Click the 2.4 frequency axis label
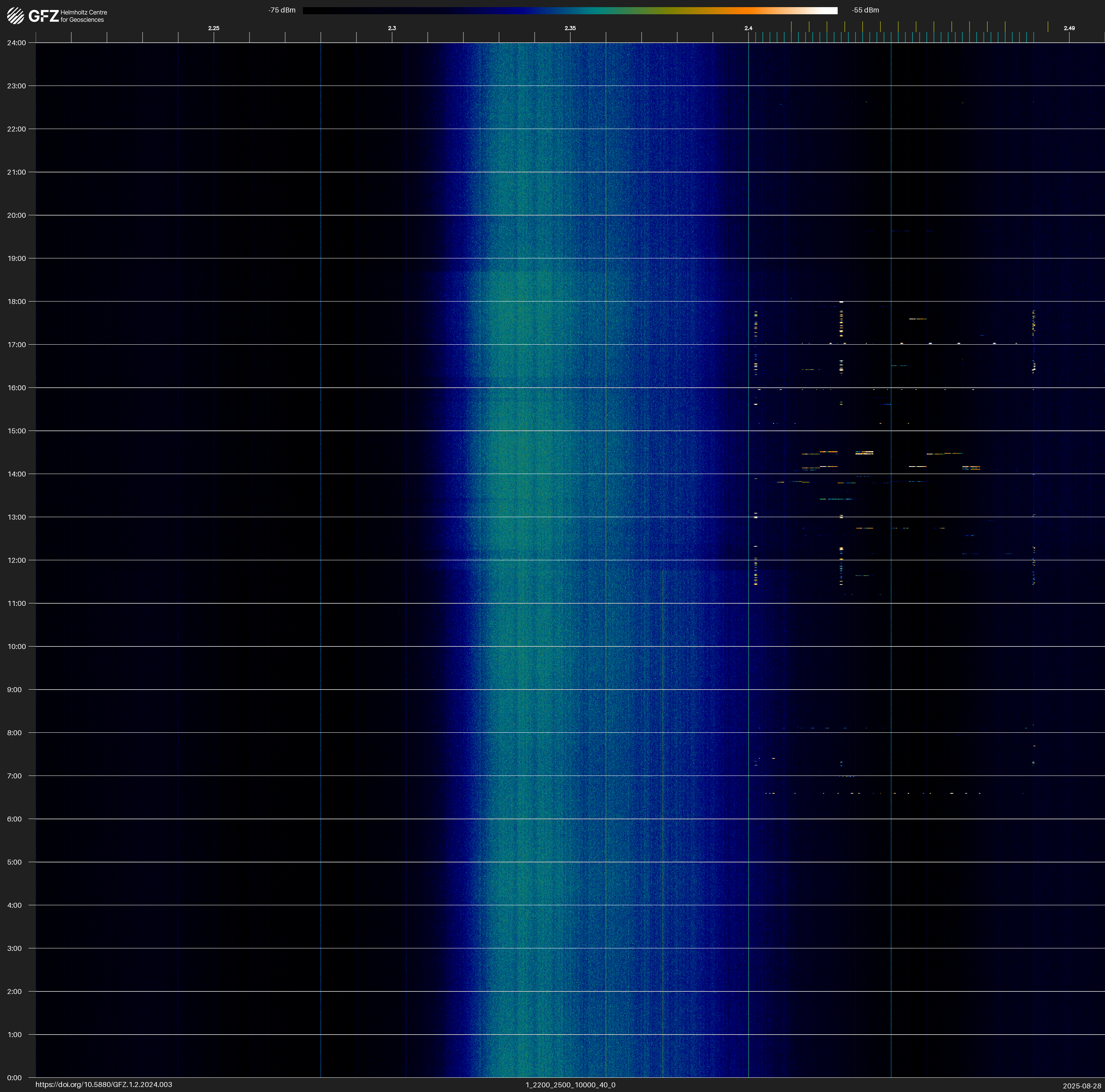This screenshot has width=1105, height=1092. pos(748,28)
